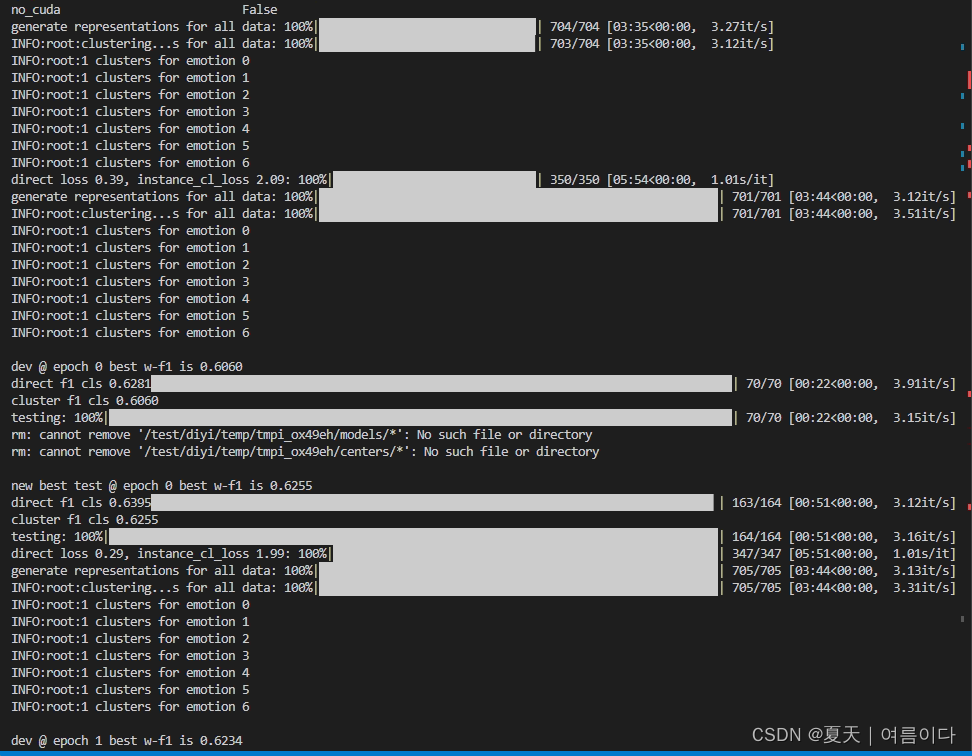Click the "False" value beside no_cuda
The image size is (972, 756).
260,10
